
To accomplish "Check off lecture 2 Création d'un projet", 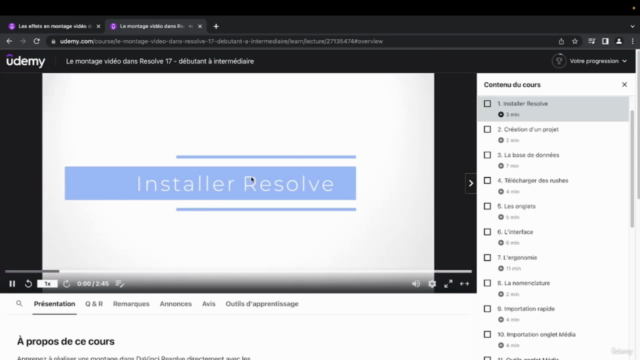I will (x=487, y=129).
